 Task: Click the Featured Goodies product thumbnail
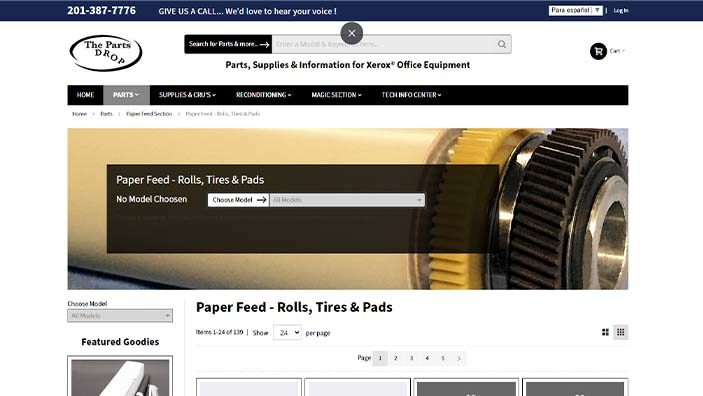pos(120,377)
